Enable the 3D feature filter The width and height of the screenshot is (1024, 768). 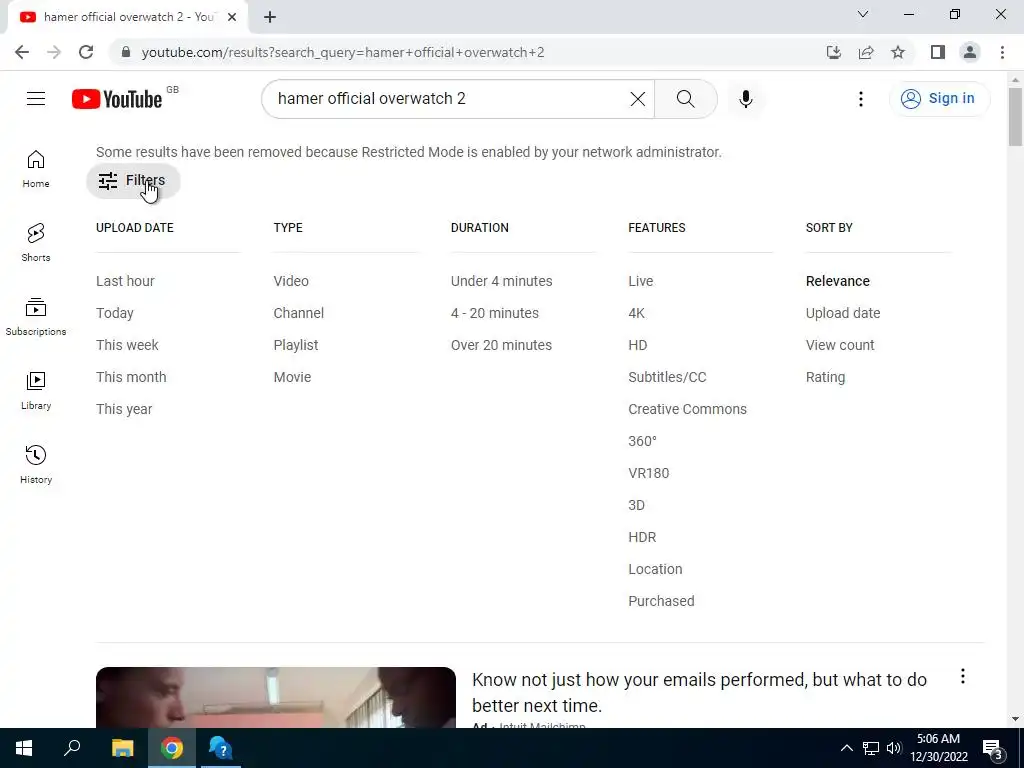[637, 505]
